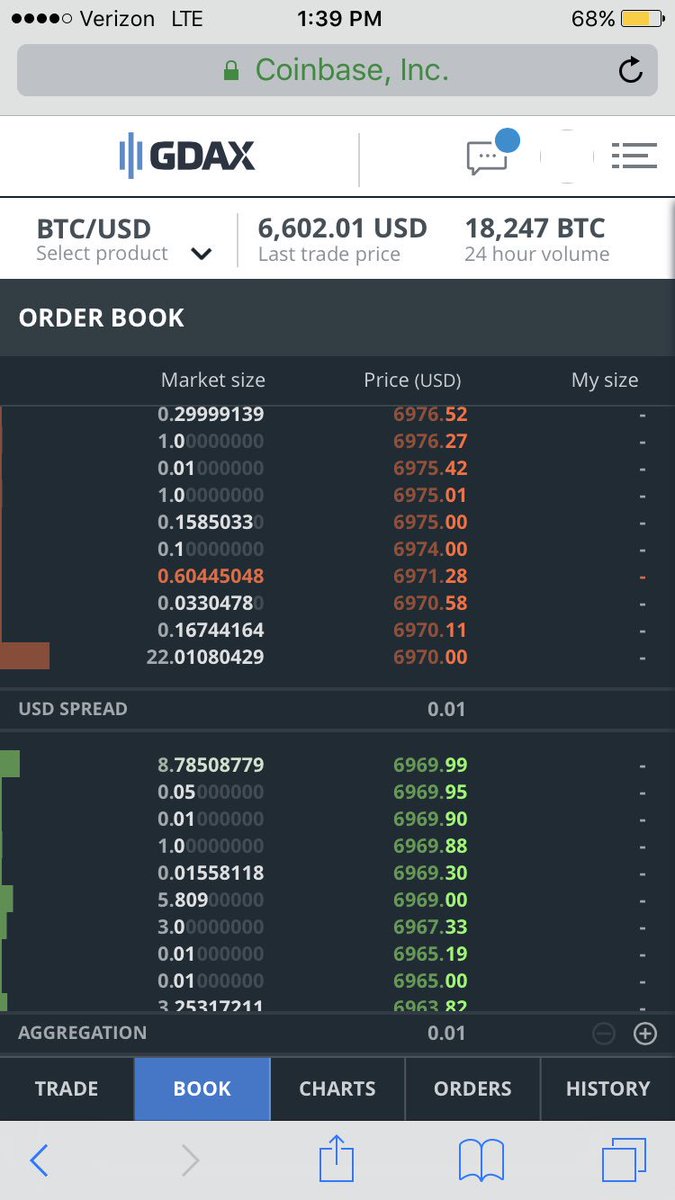Open the GDAX logo home link

point(187,157)
